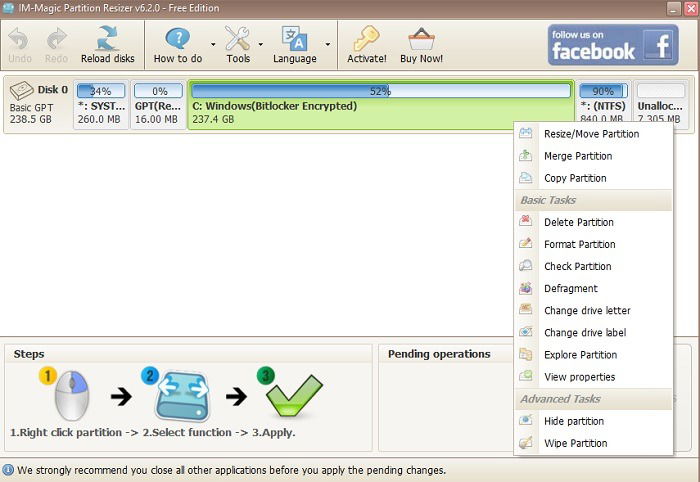Open the follow us on facebook banner
The image size is (700, 482).
tap(613, 45)
